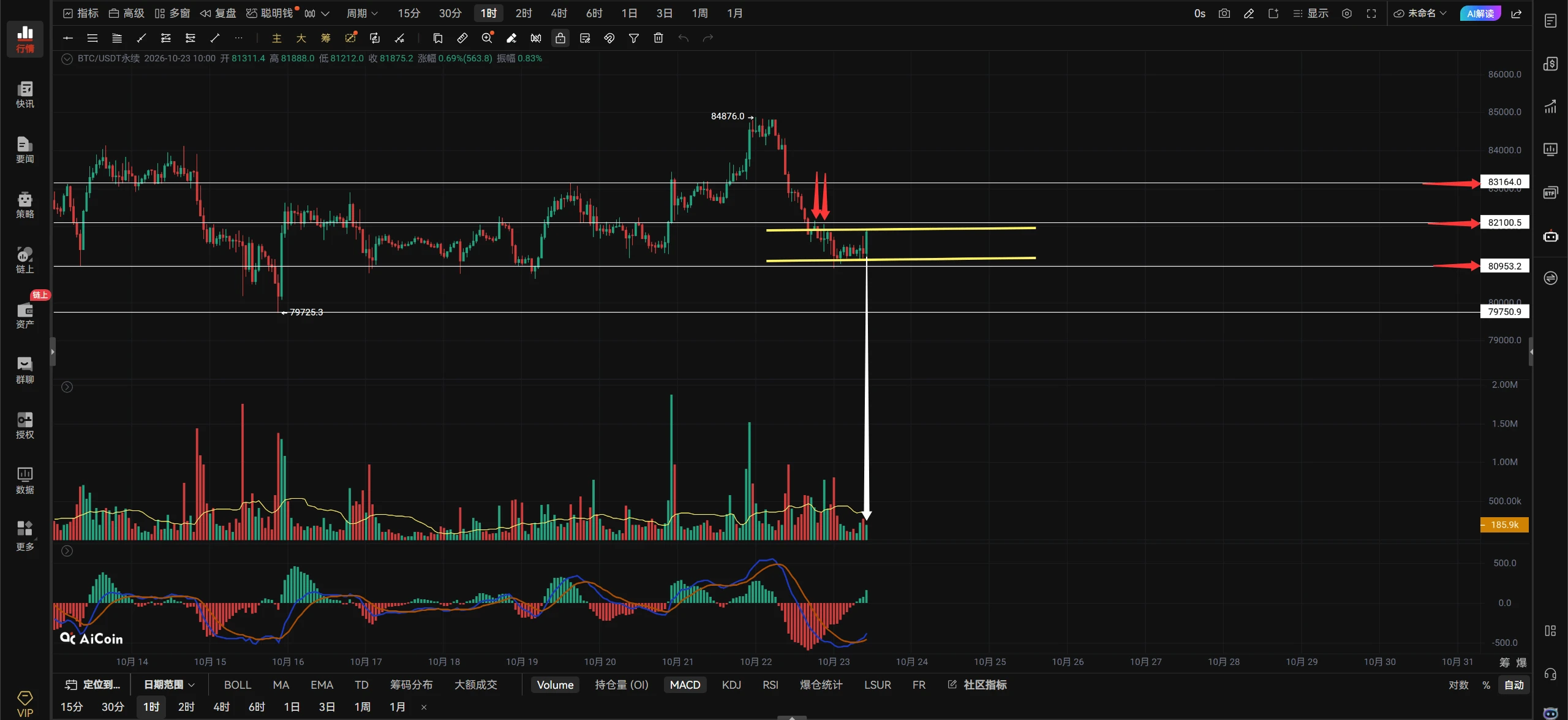Click the filter funnel tool icon
The image size is (1568, 720).
pyautogui.click(x=634, y=38)
